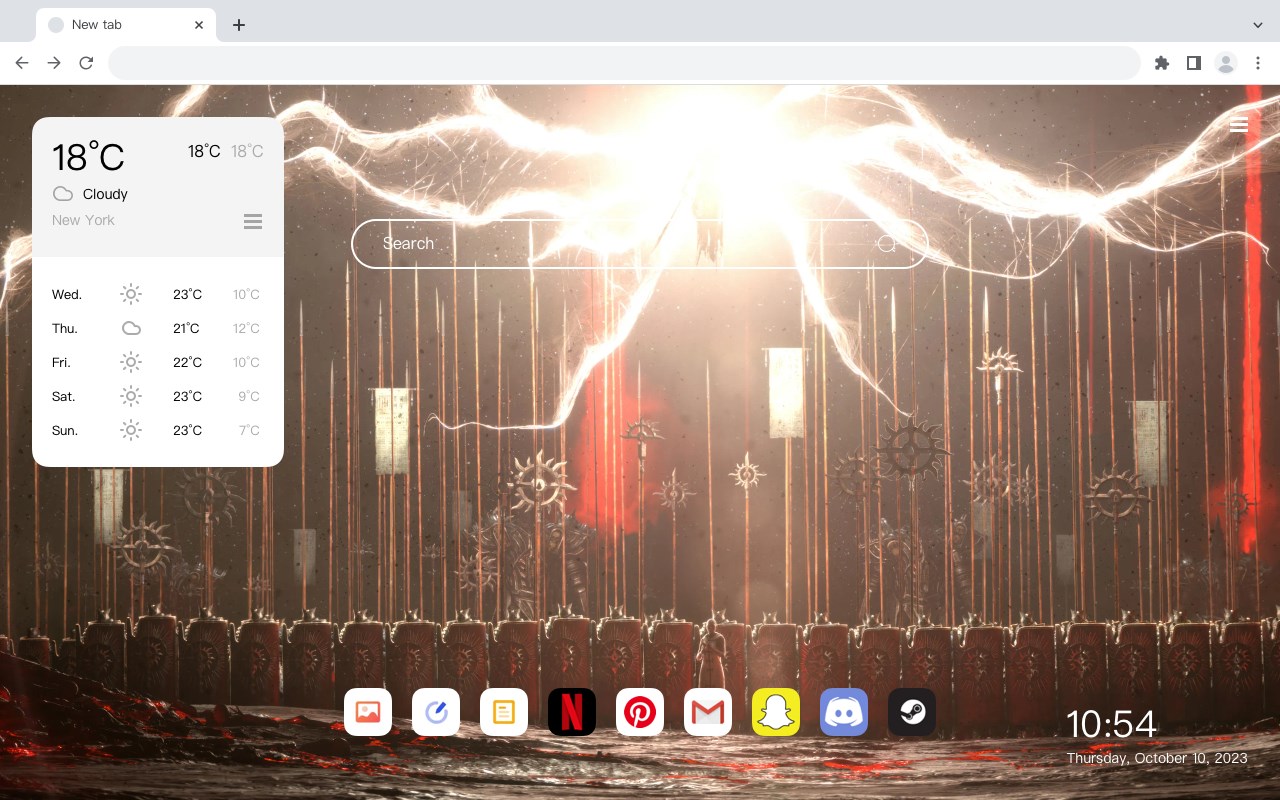The width and height of the screenshot is (1280, 800).
Task: Click the Cloudy condition text
Action: [x=105, y=194]
